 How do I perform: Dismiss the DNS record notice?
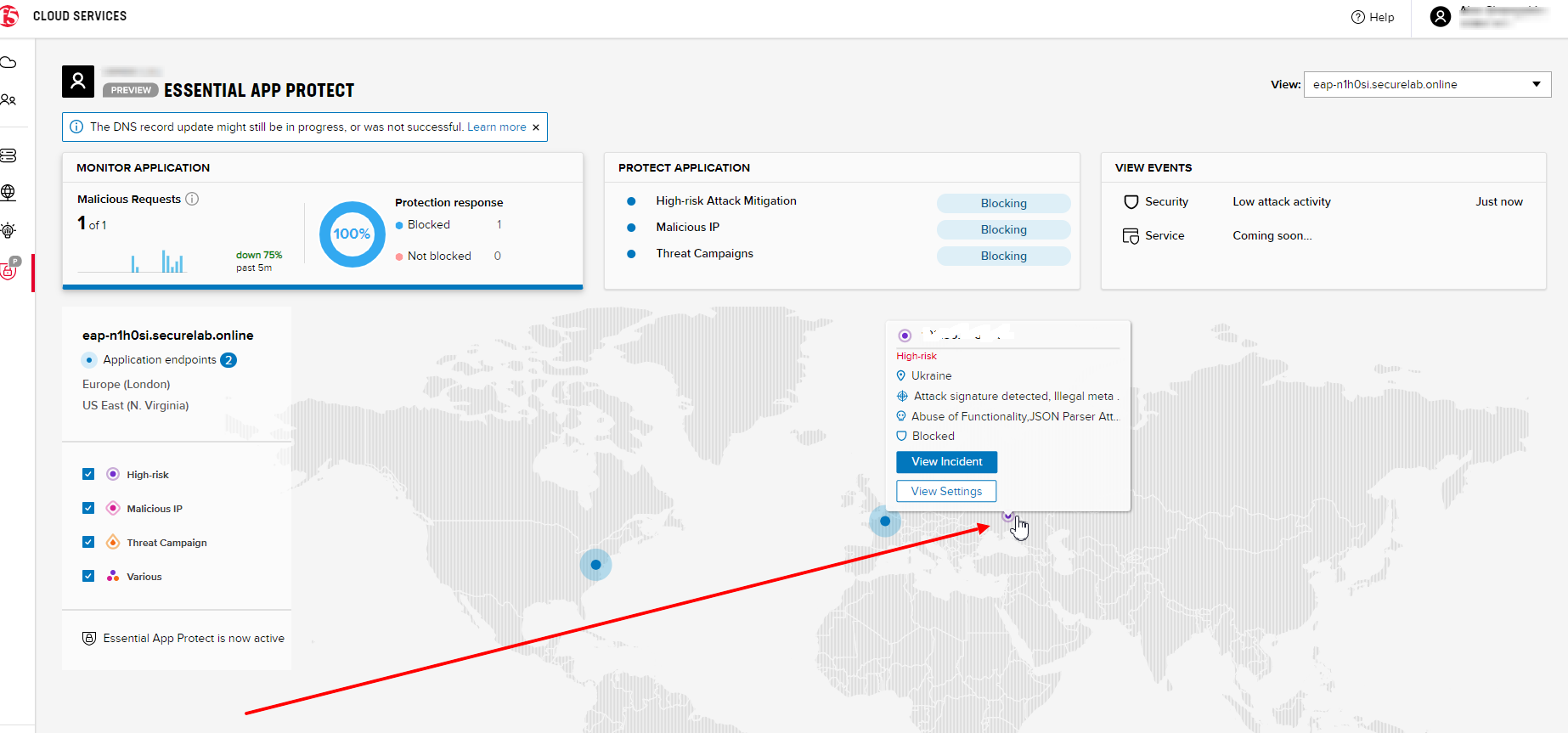coord(536,127)
